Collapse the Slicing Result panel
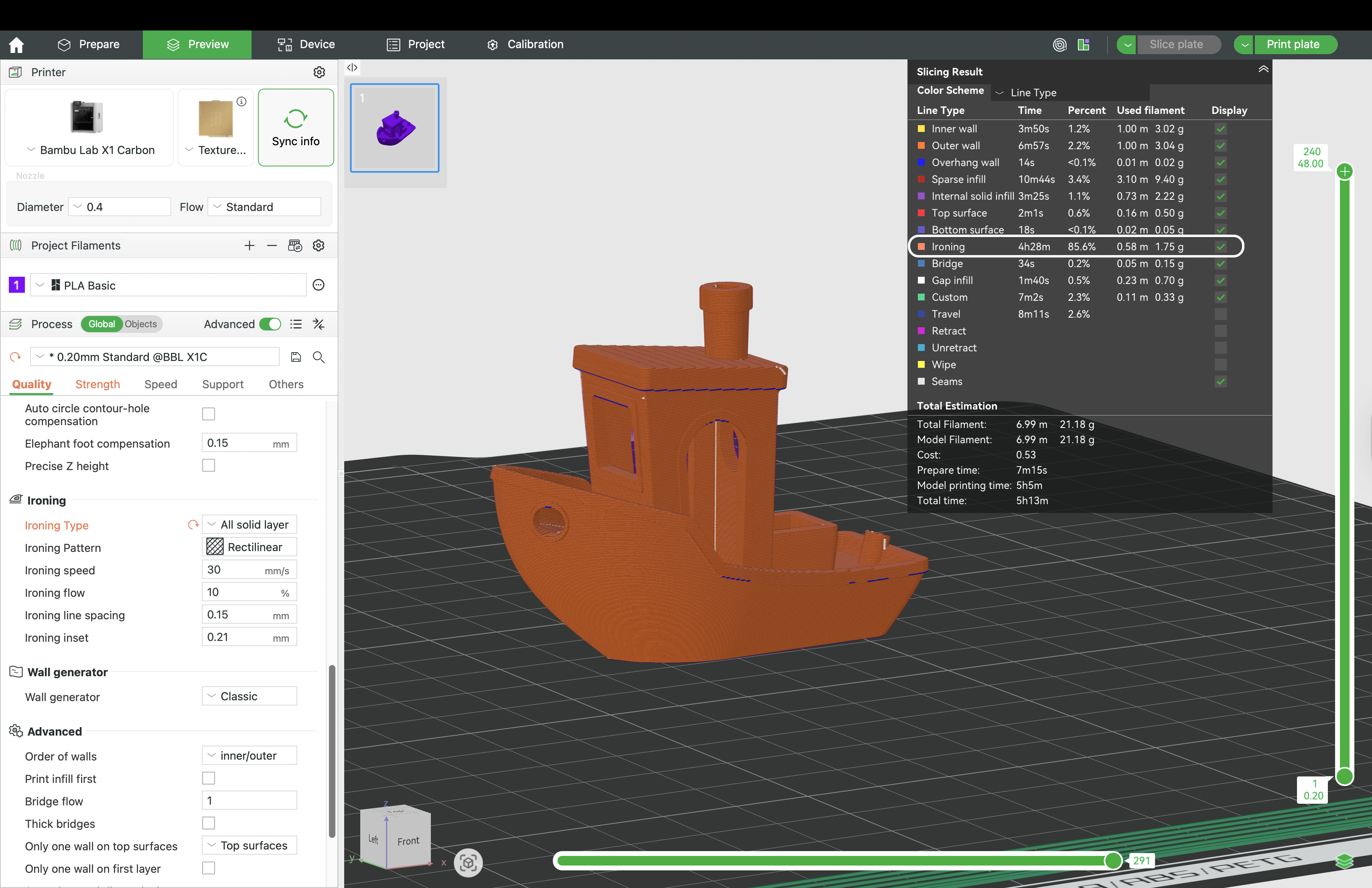Screen dimensions: 1372x888 click(1262, 70)
